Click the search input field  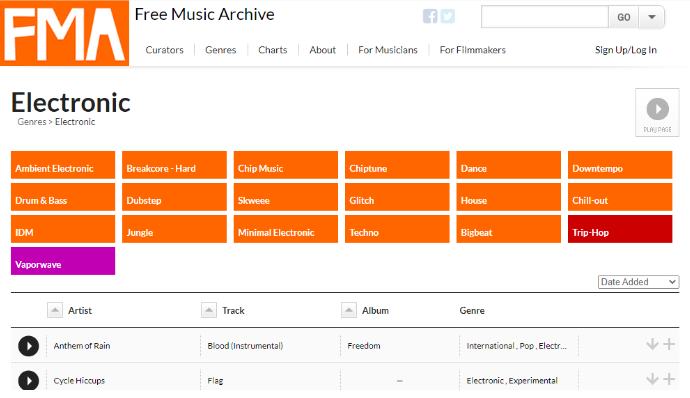tap(545, 17)
